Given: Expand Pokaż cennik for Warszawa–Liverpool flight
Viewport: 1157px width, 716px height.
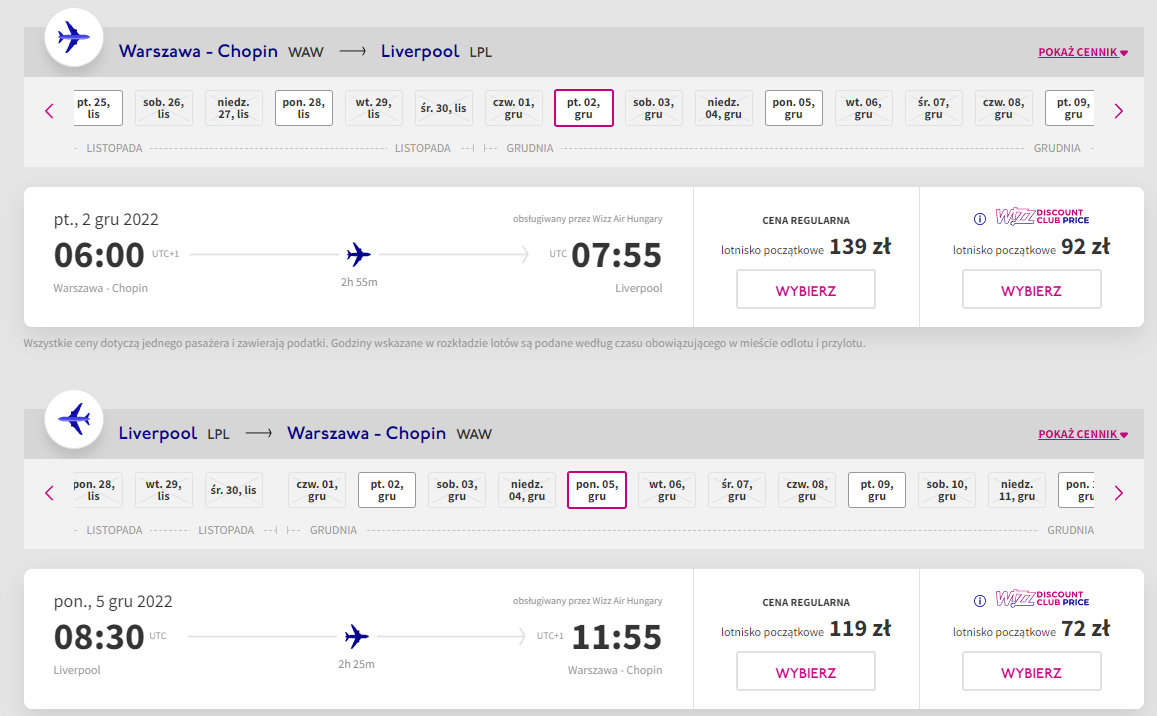Looking at the screenshot, I should [x=1082, y=52].
